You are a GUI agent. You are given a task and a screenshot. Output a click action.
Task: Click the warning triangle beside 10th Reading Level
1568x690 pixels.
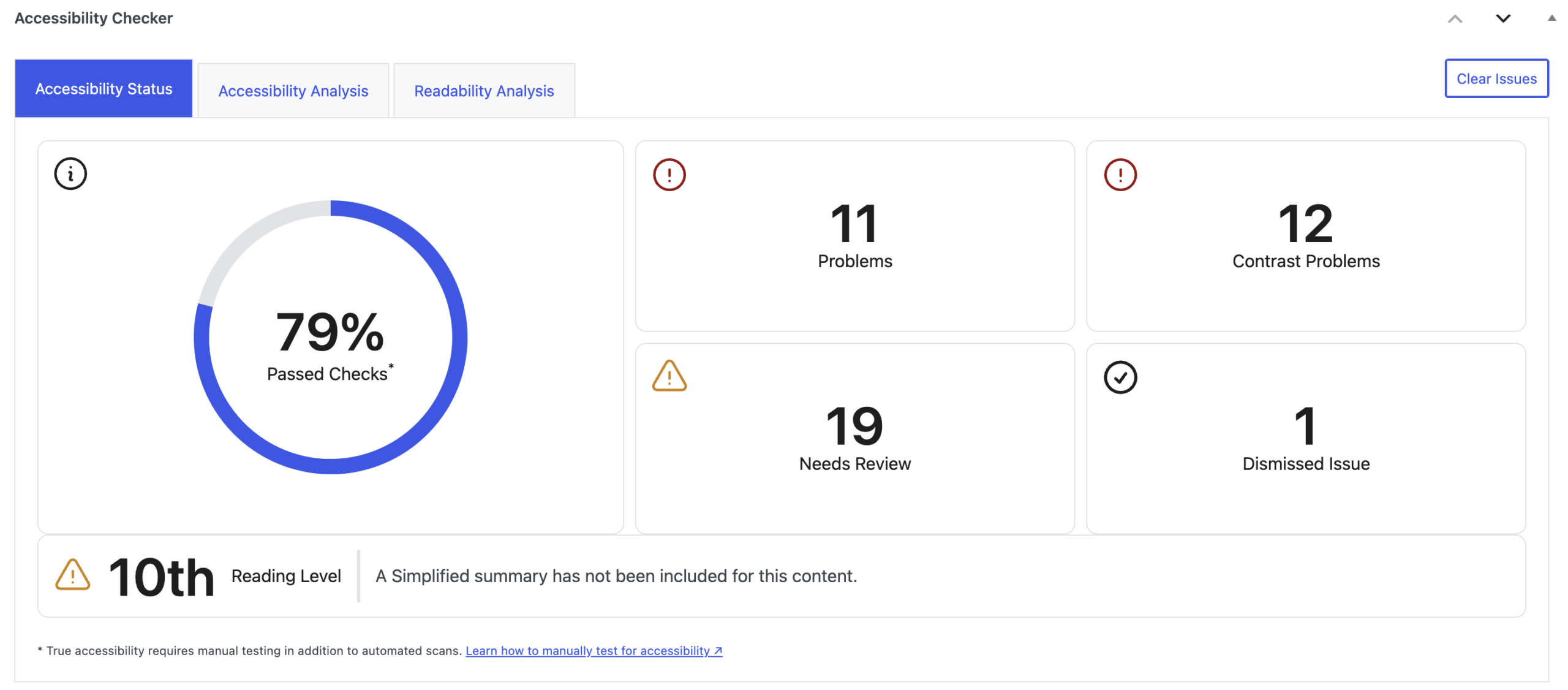tap(72, 575)
